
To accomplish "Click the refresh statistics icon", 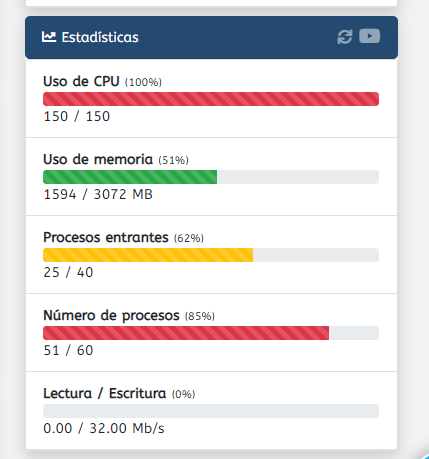I will click(345, 37).
